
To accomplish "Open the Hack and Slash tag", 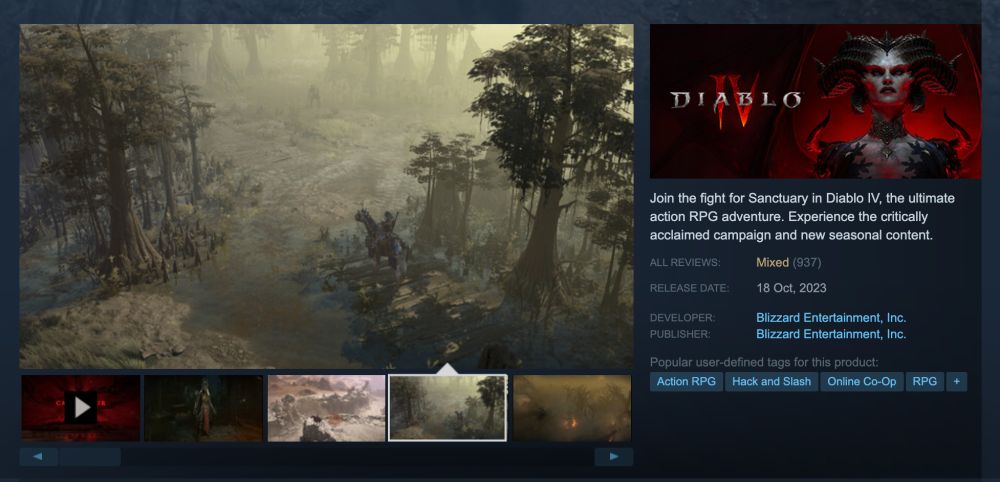I will point(772,382).
